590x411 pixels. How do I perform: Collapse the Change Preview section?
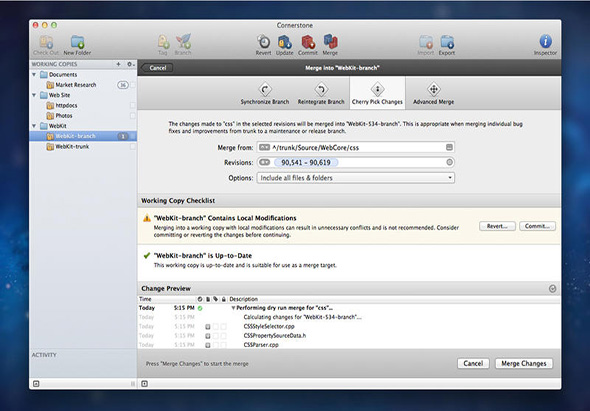click(x=552, y=289)
